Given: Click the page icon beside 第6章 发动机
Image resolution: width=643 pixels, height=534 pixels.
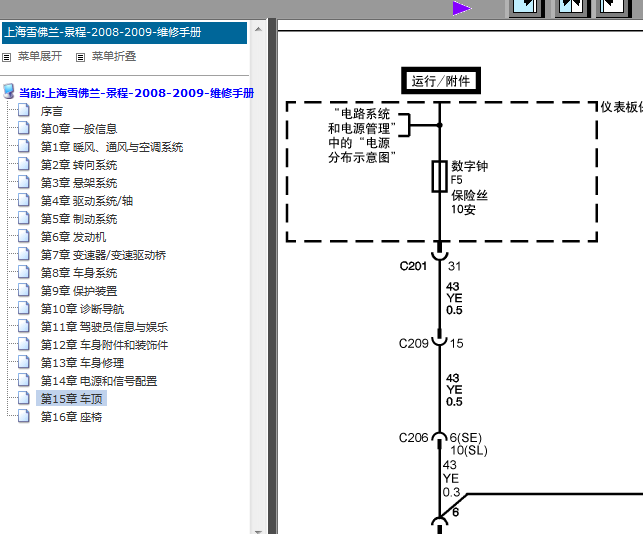Looking at the screenshot, I should tap(24, 236).
